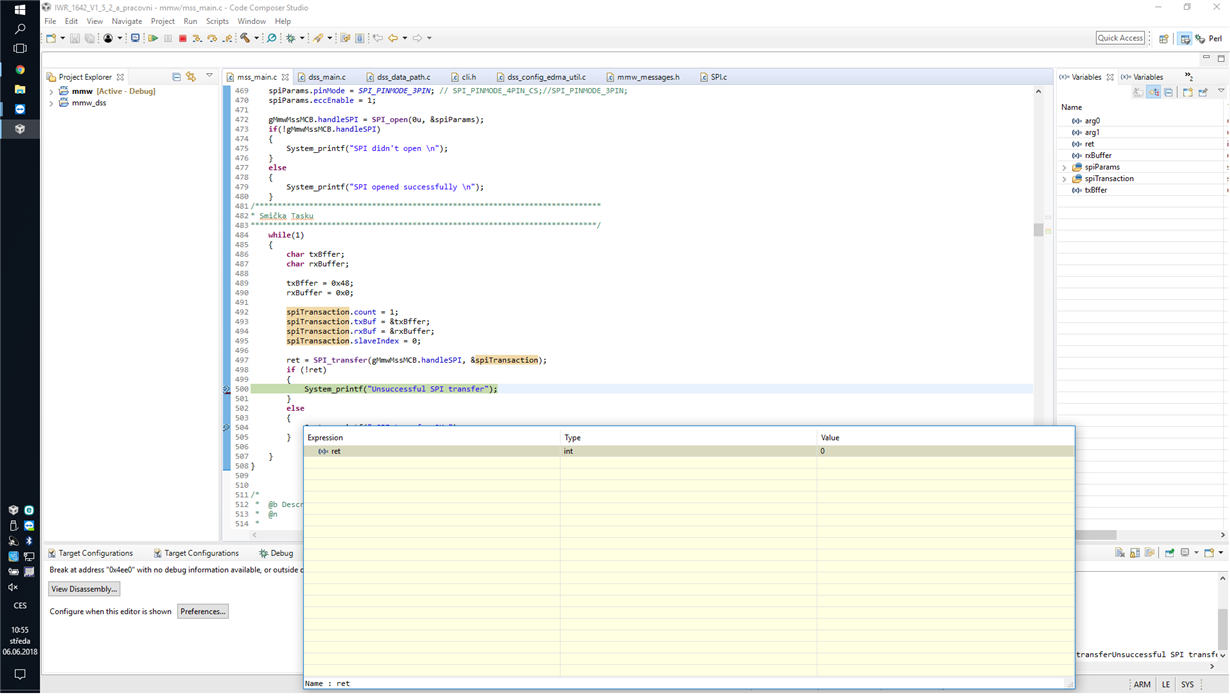Switch to the dss_data_path.c tab
This screenshot has width=1230, height=698.
click(x=403, y=77)
